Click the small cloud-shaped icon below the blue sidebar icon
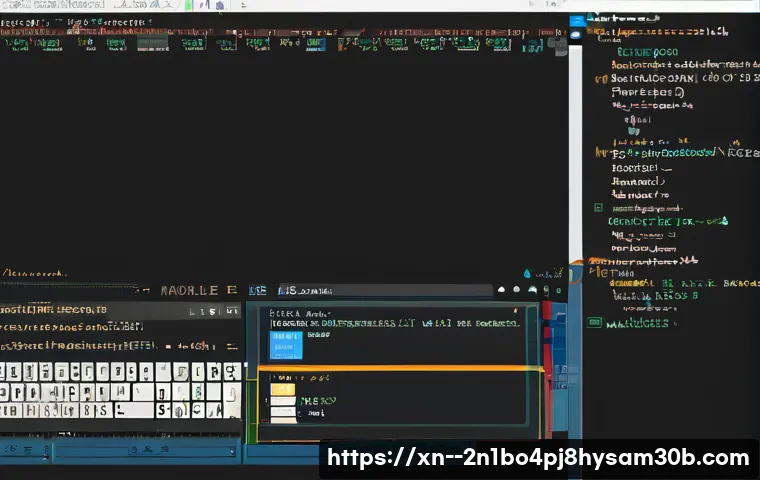Viewport: 760px width, 480px height. coord(576,35)
